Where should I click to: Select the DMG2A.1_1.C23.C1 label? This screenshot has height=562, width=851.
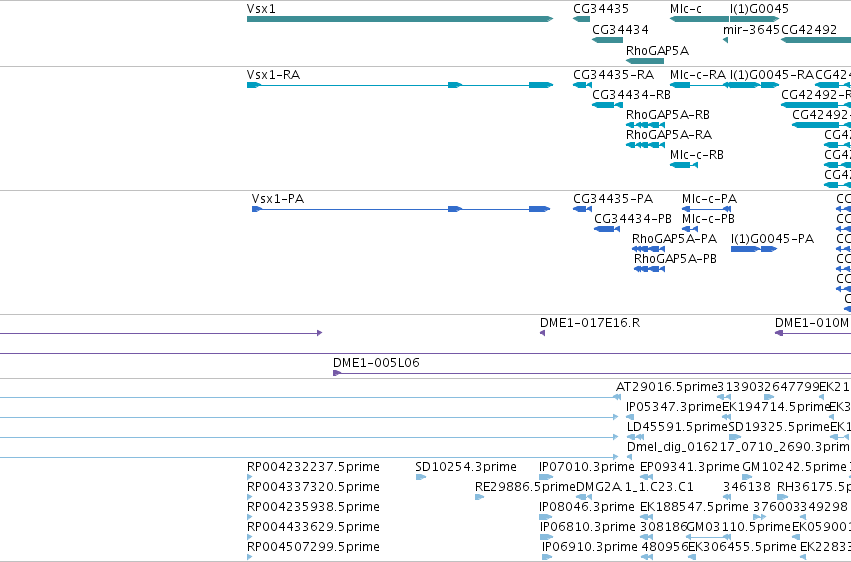(634, 487)
